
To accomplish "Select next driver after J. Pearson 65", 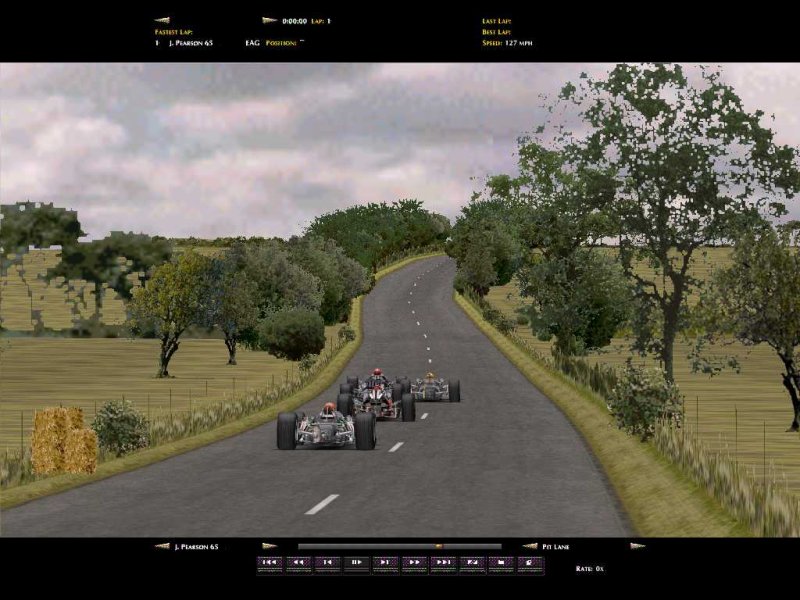I will (269, 546).
